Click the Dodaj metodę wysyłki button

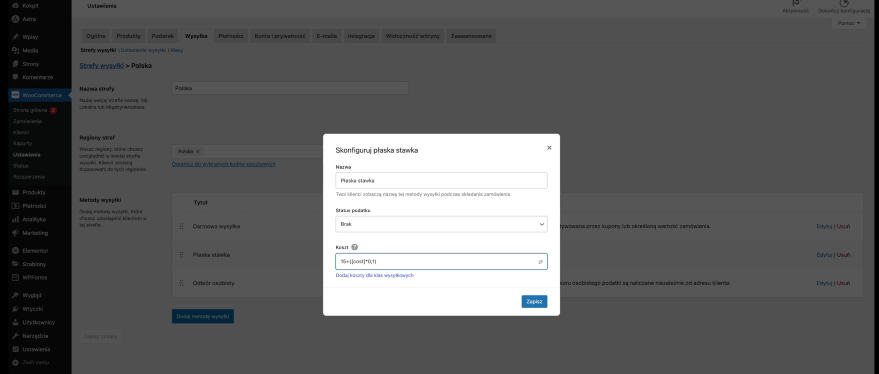pyautogui.click(x=203, y=316)
